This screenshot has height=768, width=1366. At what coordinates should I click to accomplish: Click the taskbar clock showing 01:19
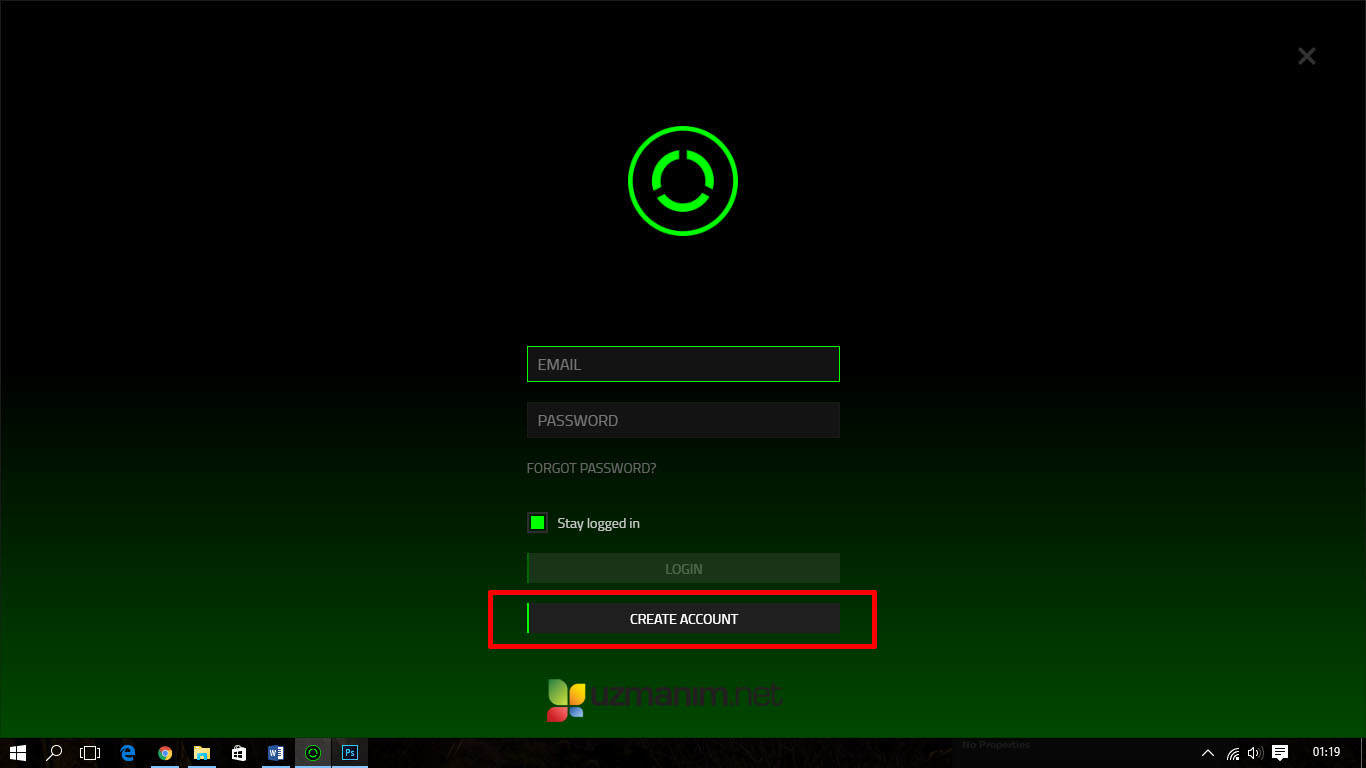click(x=1326, y=753)
